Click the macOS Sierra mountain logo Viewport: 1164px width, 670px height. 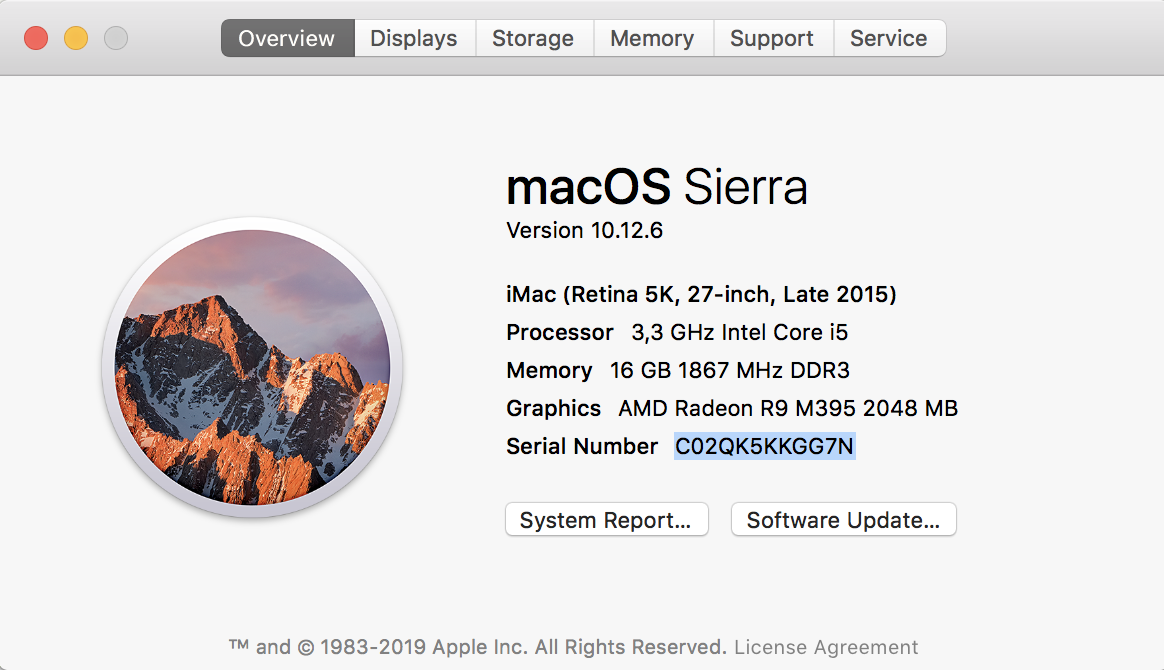(x=252, y=367)
